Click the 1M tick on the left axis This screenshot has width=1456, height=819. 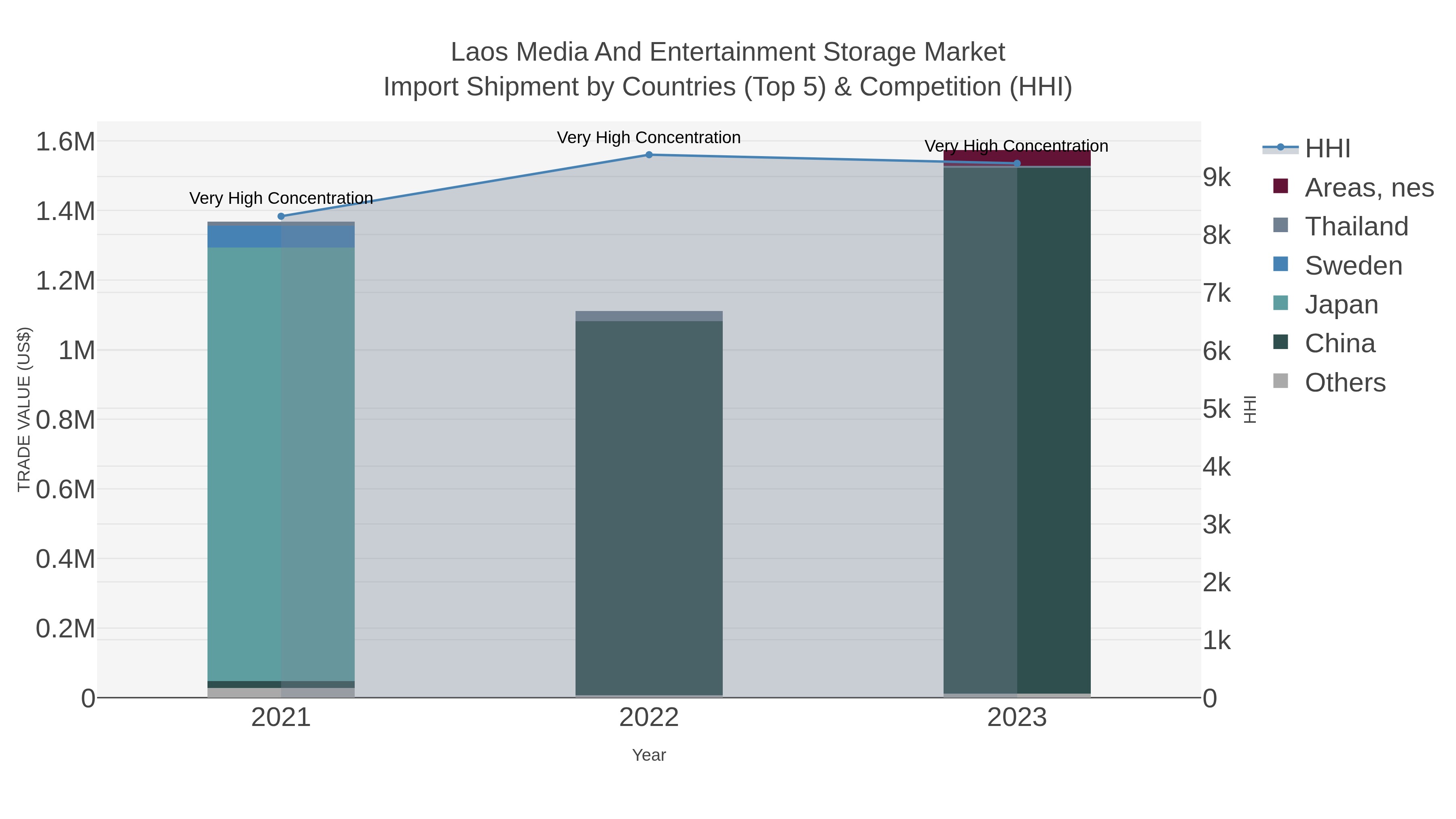click(77, 350)
